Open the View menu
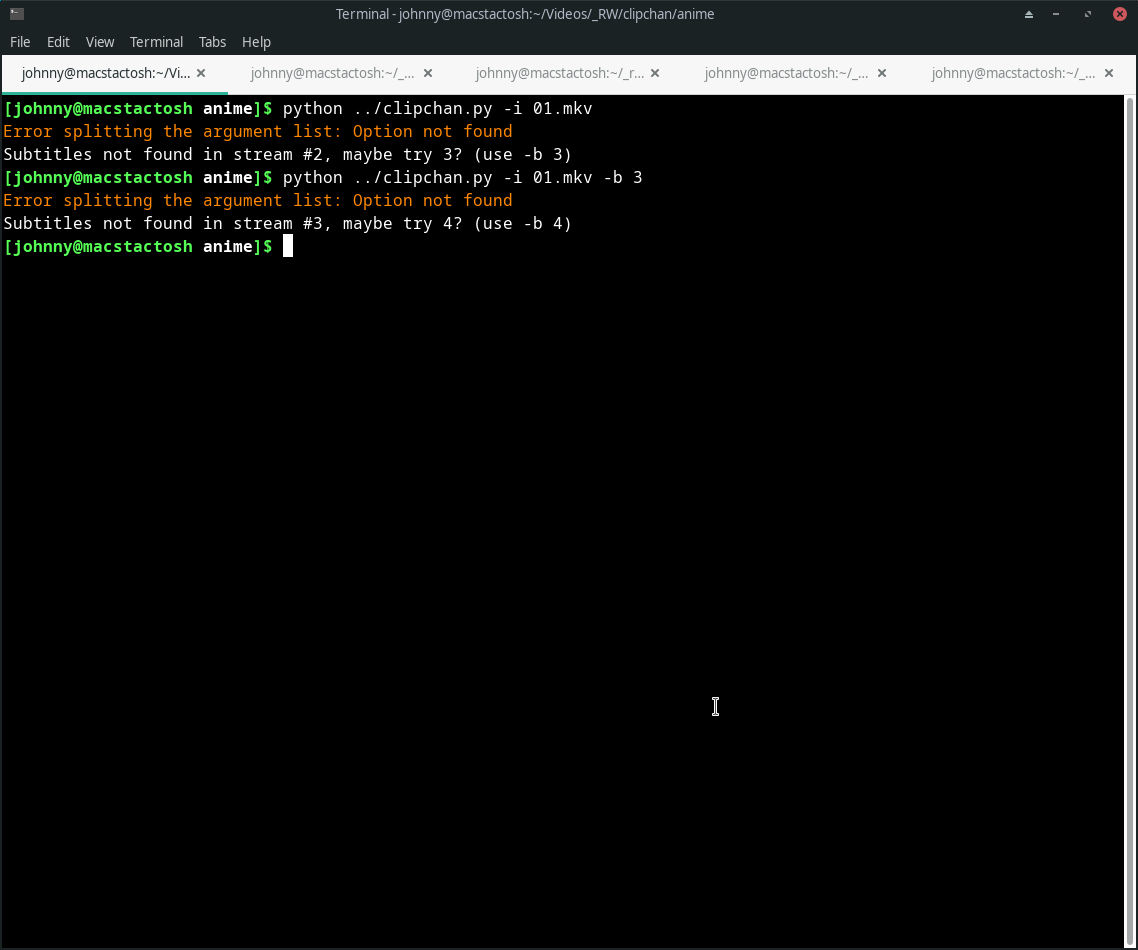1138x950 pixels. pyautogui.click(x=99, y=42)
